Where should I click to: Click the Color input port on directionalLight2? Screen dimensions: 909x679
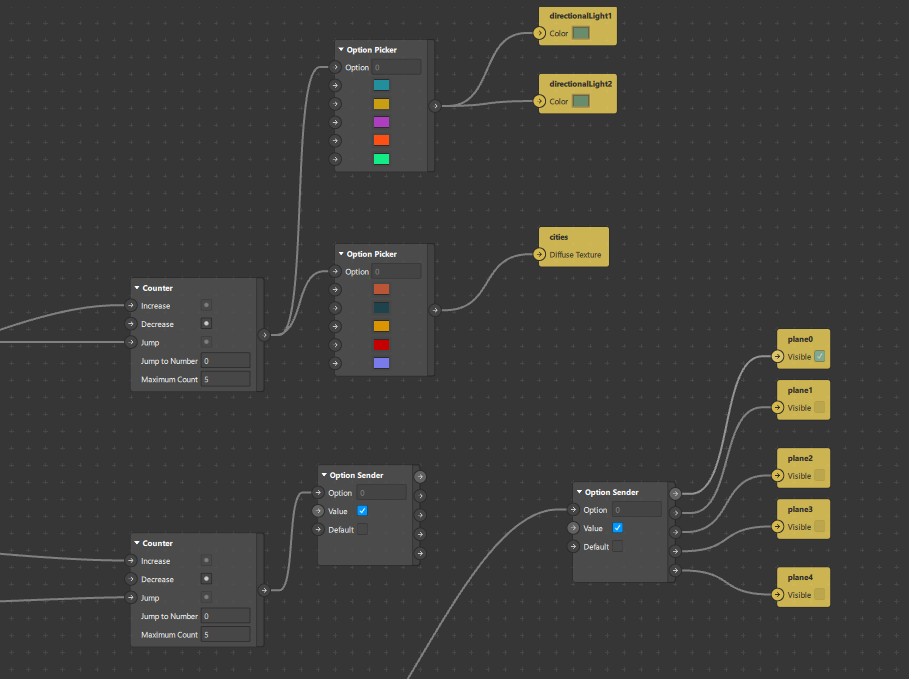540,101
